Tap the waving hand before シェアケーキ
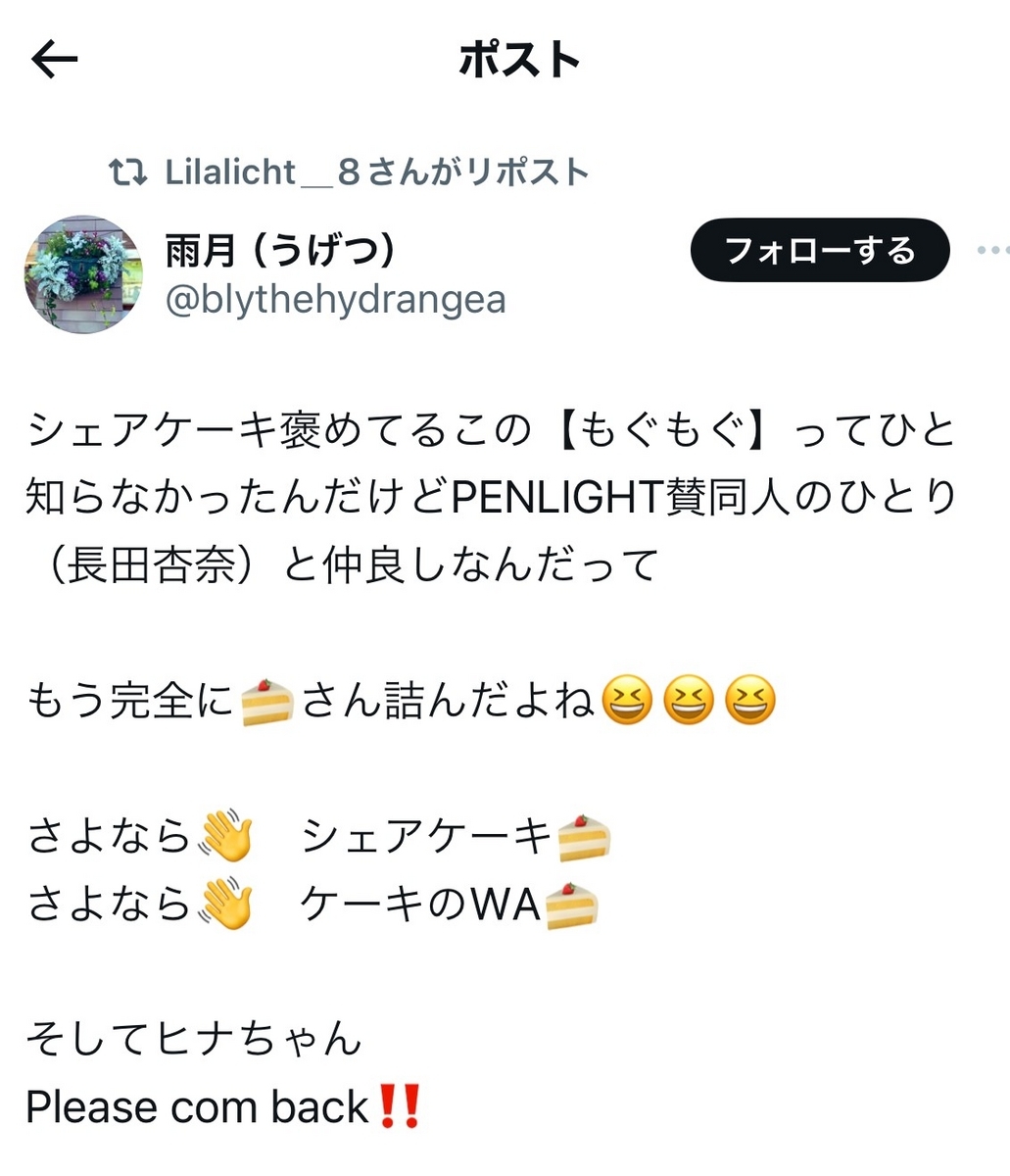This screenshot has height=1176, width=1010. 225,838
